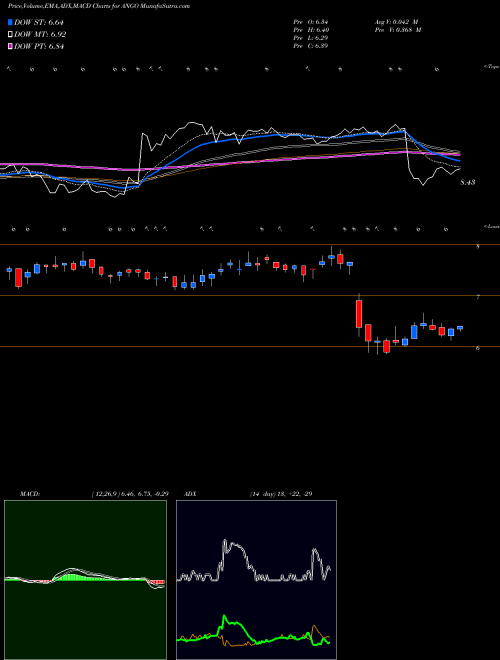Screen dimensions: 500x660
Task: Click the price axis label 6
Action: [x=478, y=348]
